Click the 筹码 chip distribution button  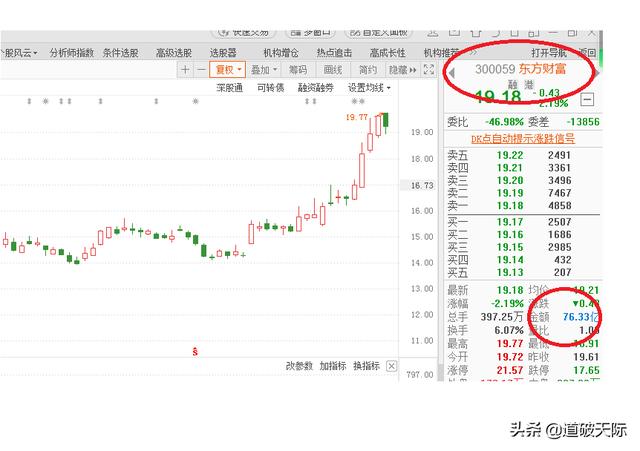[298, 70]
